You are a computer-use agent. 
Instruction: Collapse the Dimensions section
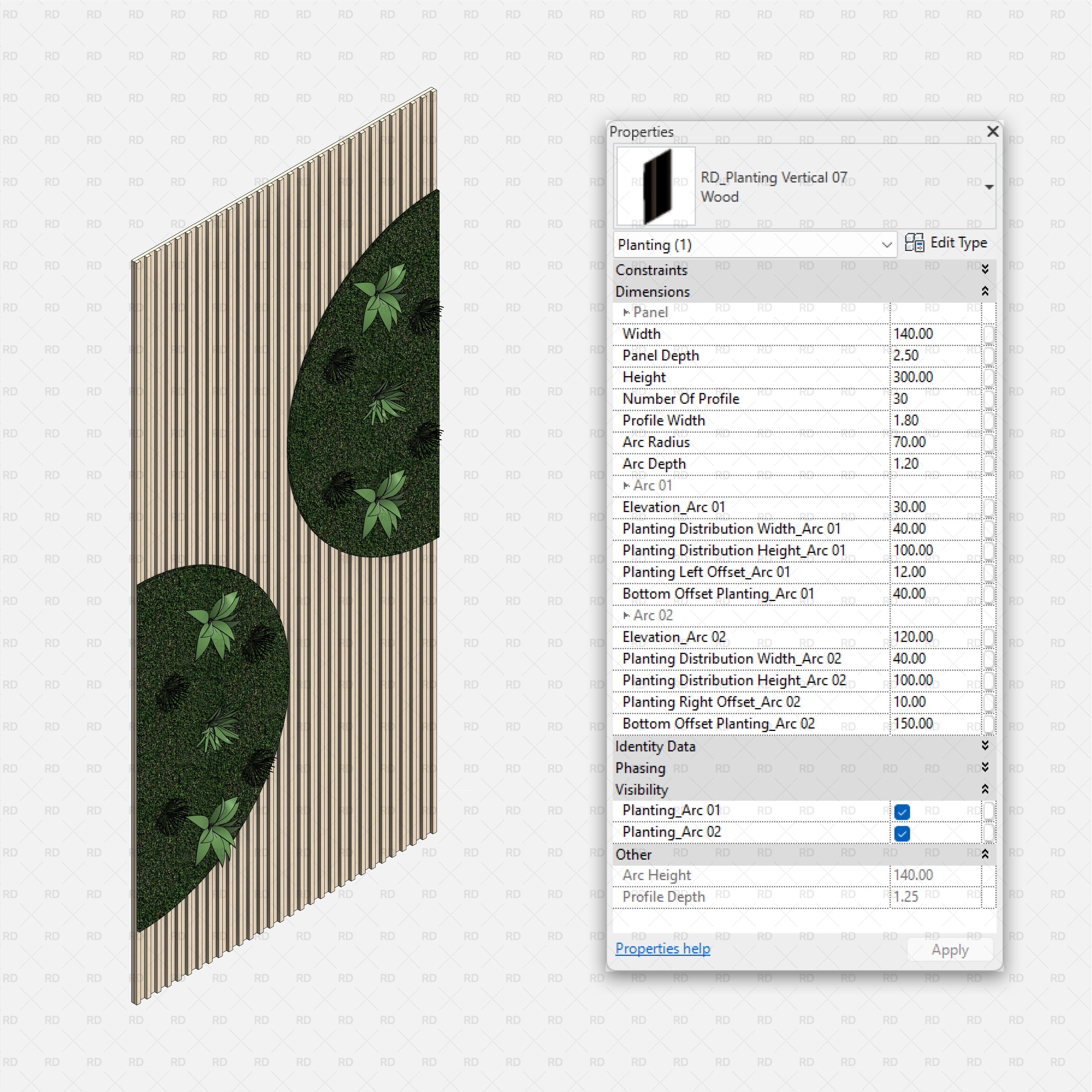coord(985,291)
